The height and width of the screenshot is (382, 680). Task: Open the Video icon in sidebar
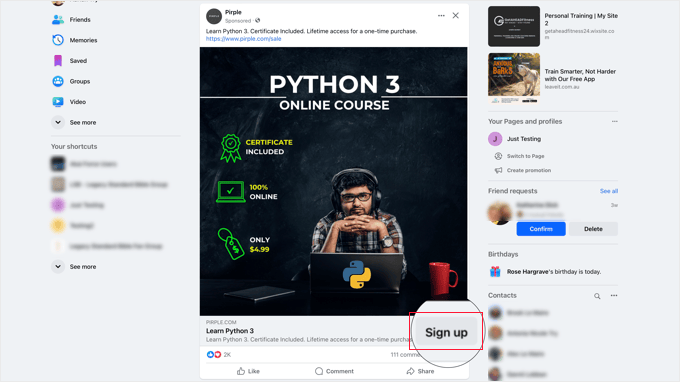(58, 102)
